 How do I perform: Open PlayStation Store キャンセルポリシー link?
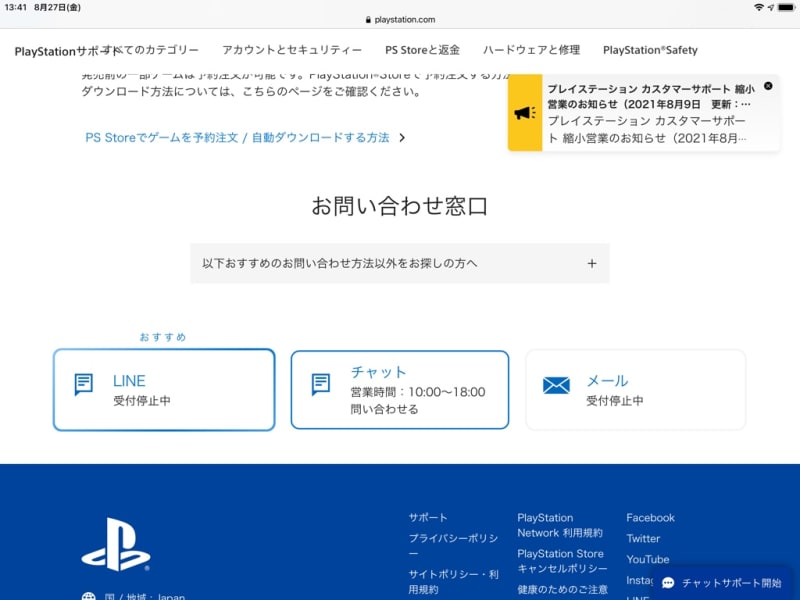point(562,561)
